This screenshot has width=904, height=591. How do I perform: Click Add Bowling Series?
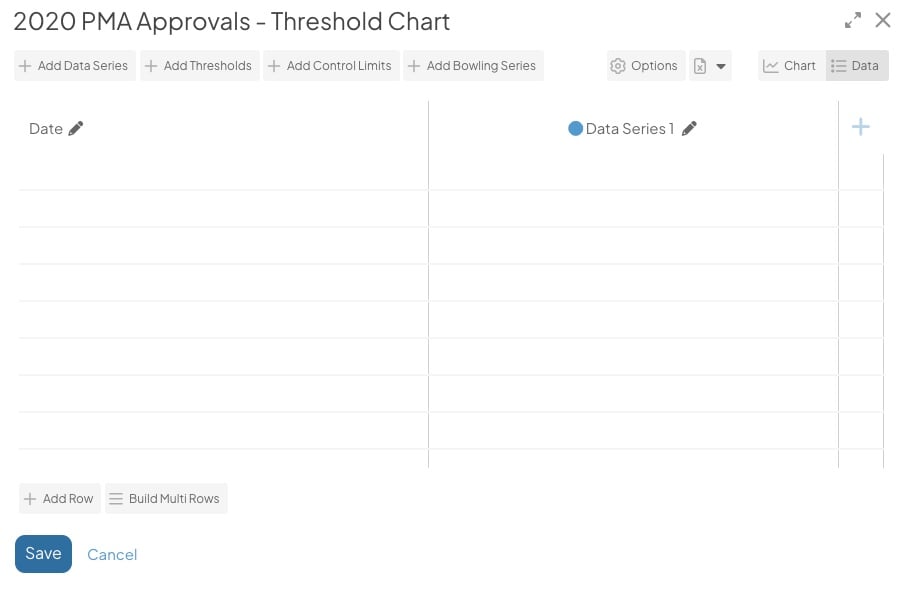(475, 65)
